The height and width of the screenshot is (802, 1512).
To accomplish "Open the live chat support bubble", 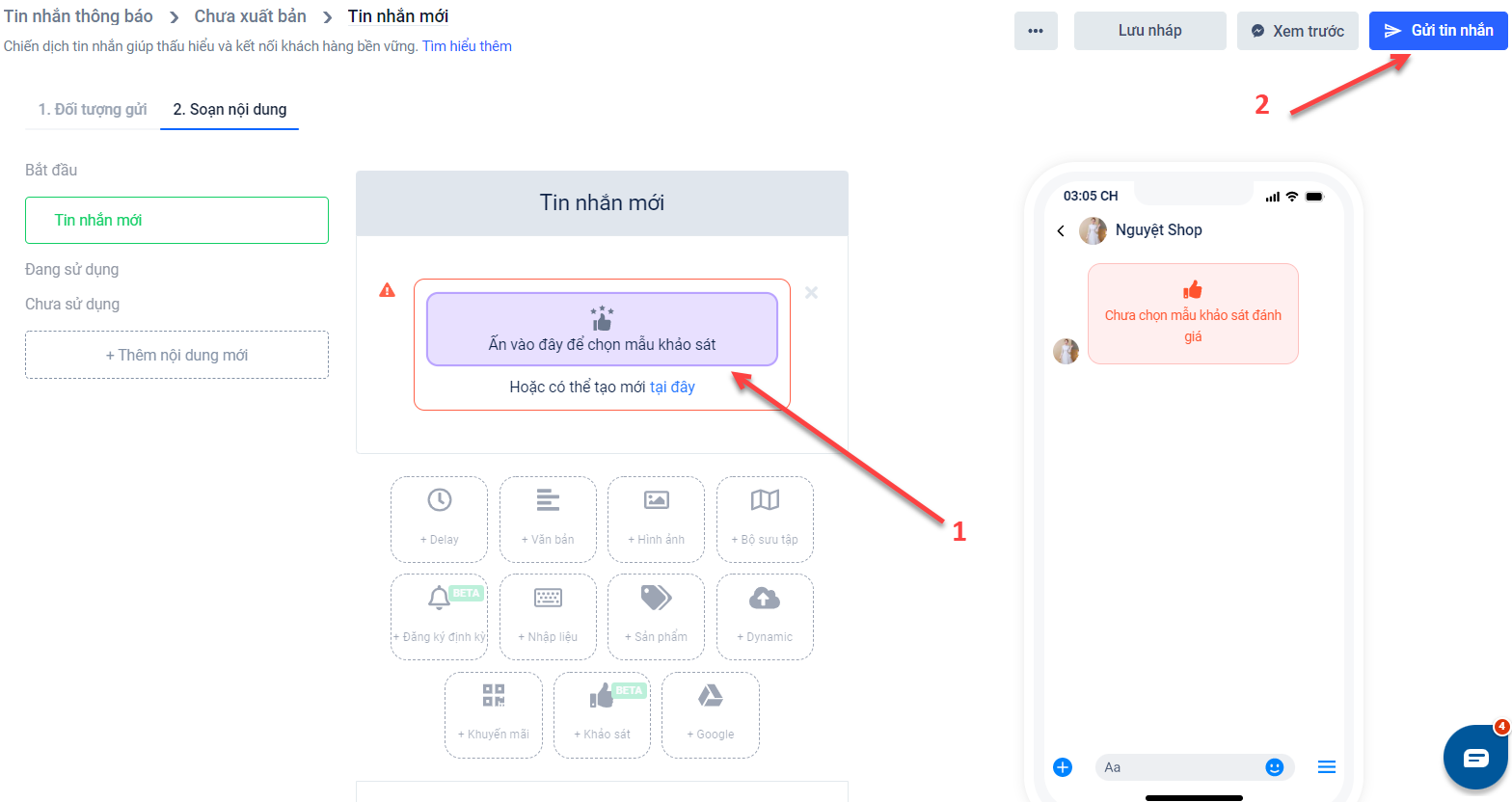I will [1475, 758].
